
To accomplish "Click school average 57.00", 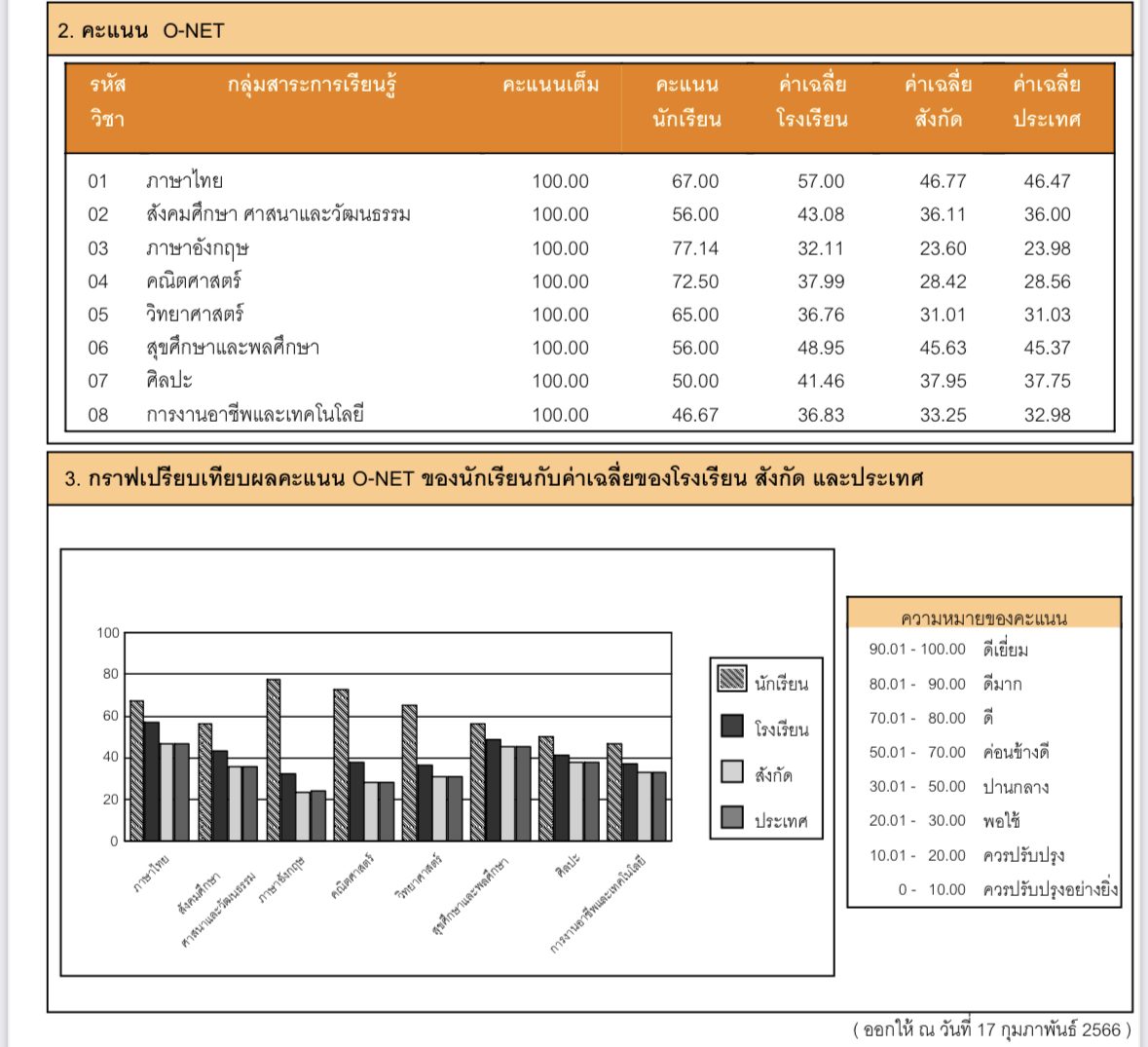I will (x=821, y=181).
